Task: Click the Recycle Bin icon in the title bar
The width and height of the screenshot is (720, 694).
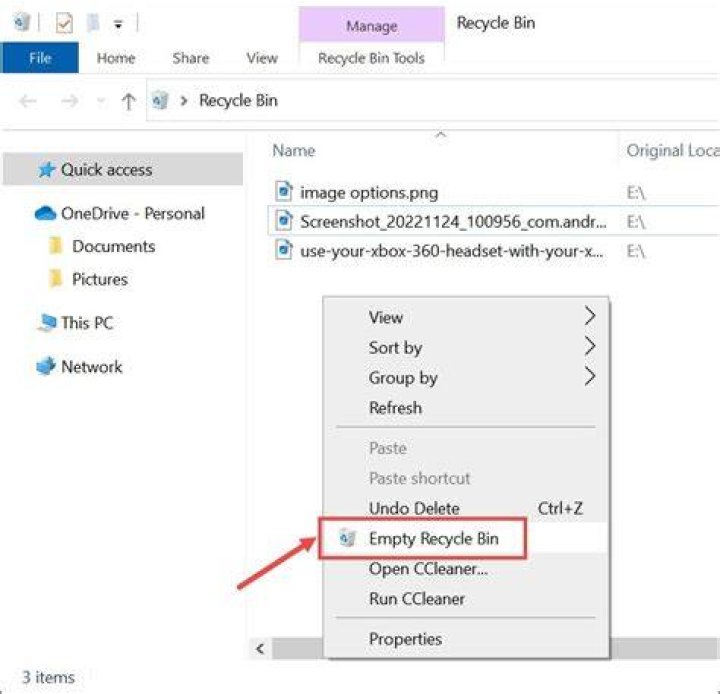Action: pyautogui.click(x=21, y=22)
